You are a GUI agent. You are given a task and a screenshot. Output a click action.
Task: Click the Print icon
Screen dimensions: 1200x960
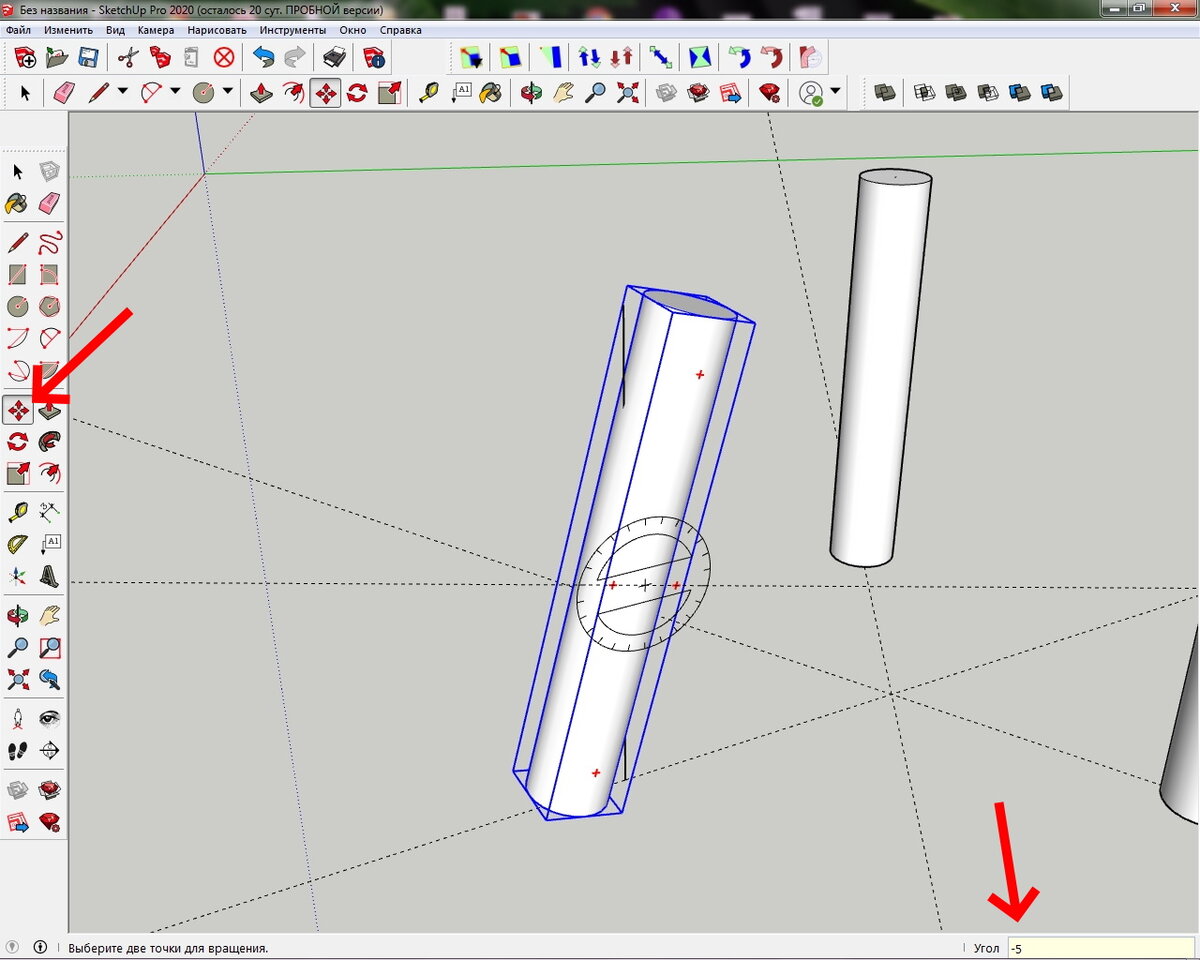tap(333, 56)
